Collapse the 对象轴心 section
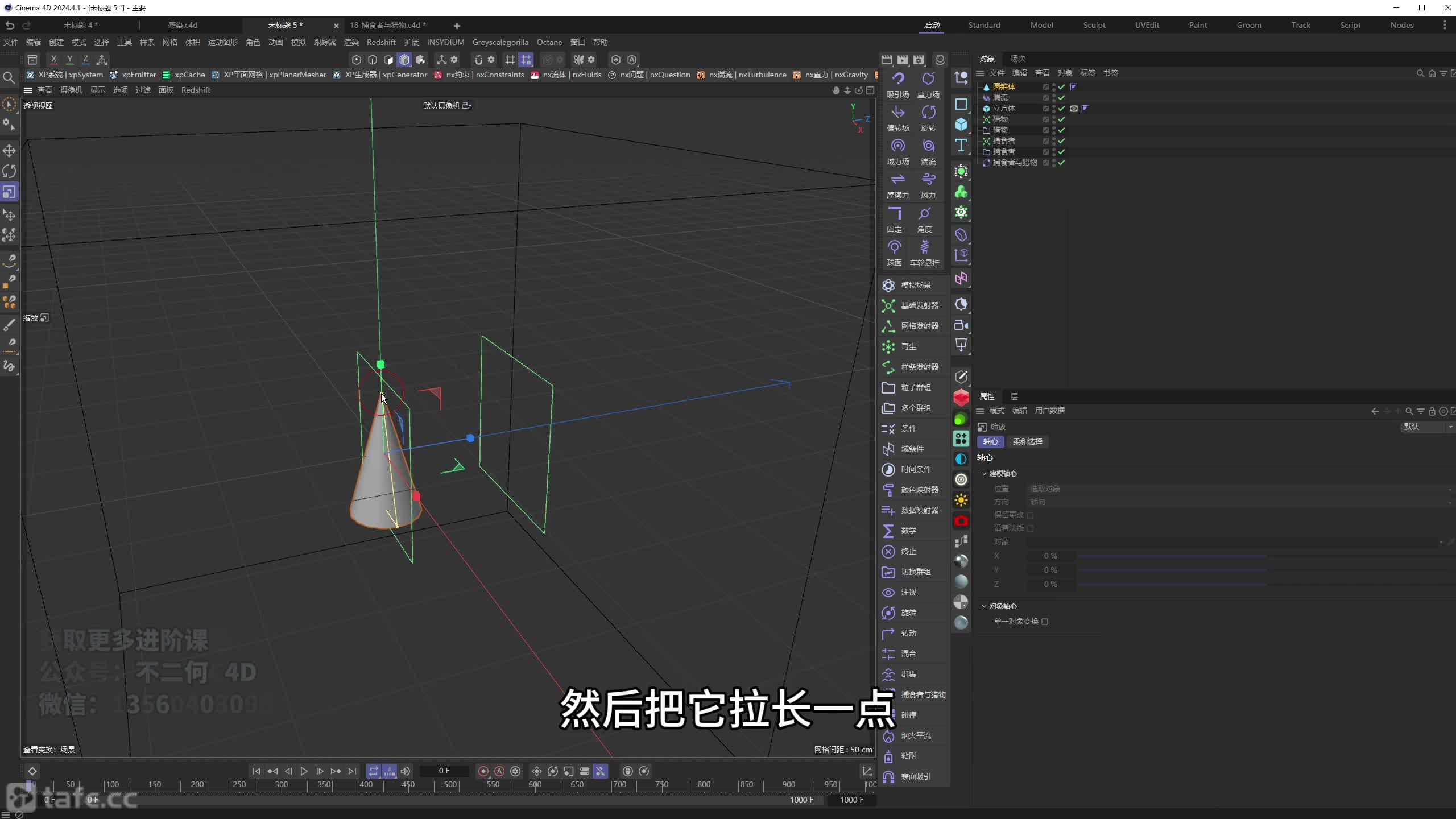Viewport: 1456px width, 819px height. tap(984, 606)
